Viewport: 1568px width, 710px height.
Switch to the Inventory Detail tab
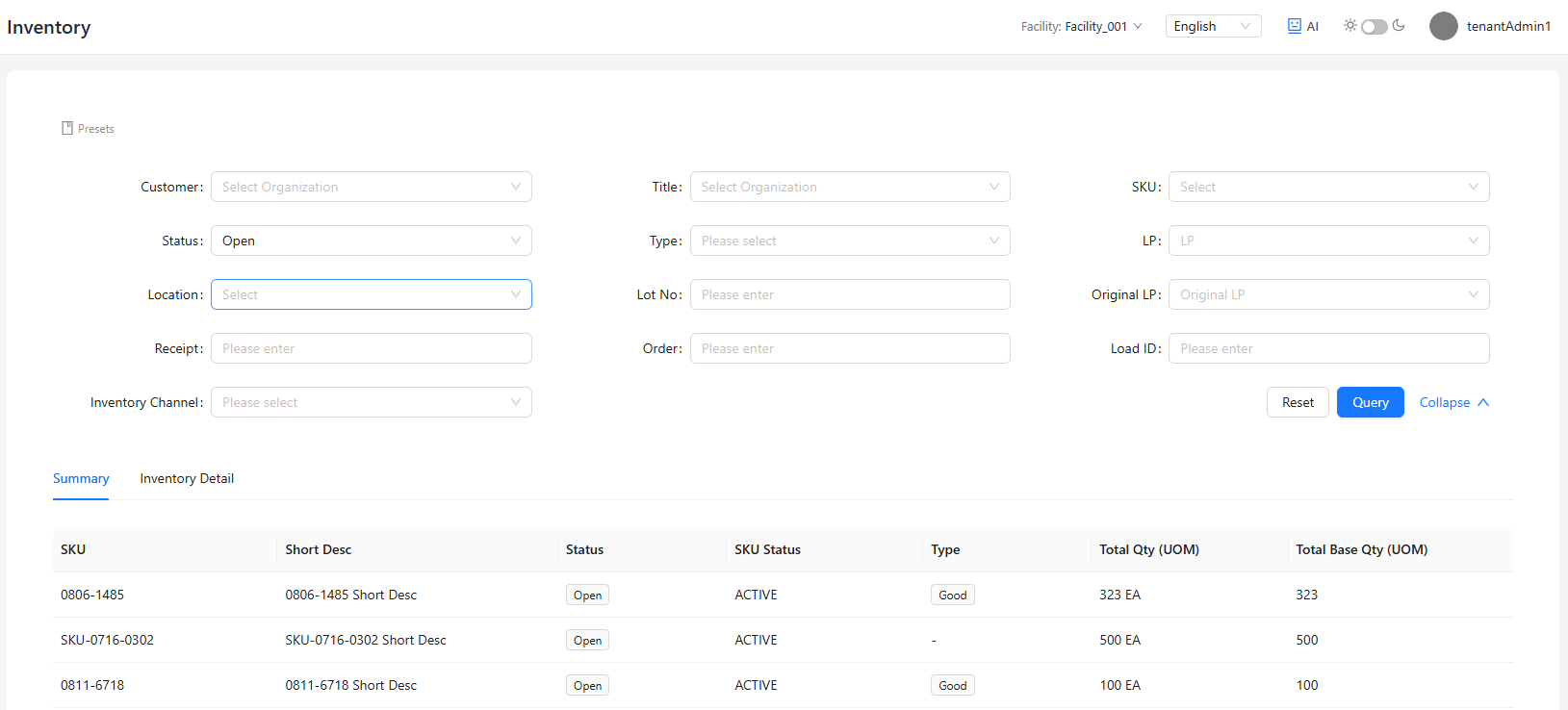tap(187, 478)
